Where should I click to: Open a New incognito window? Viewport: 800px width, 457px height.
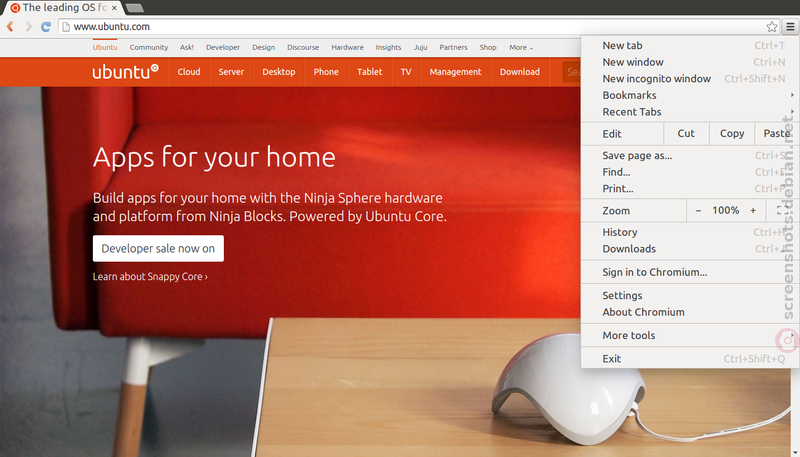click(690, 79)
